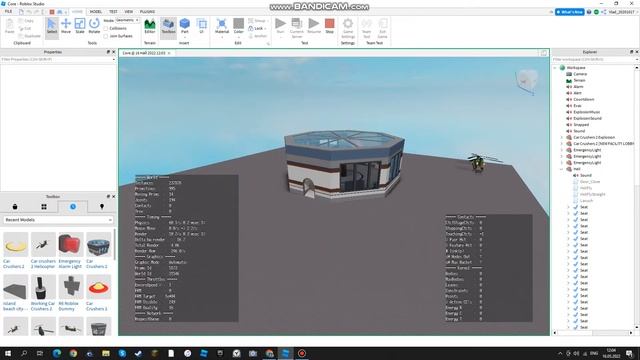Click the Bandicam recording icon in taskbar
Image resolution: width=640 pixels, height=360 pixels.
(x=302, y=353)
